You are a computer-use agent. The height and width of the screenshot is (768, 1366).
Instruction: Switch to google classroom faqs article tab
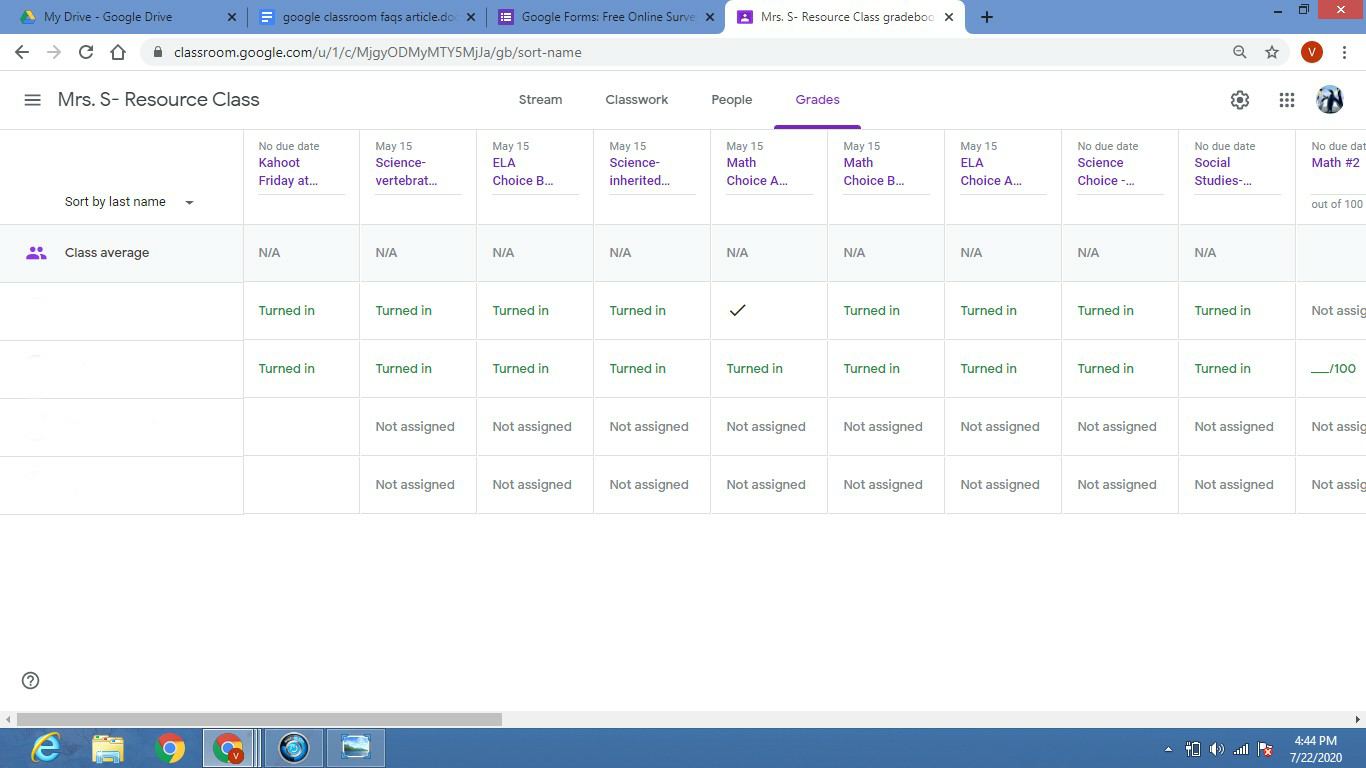click(368, 17)
